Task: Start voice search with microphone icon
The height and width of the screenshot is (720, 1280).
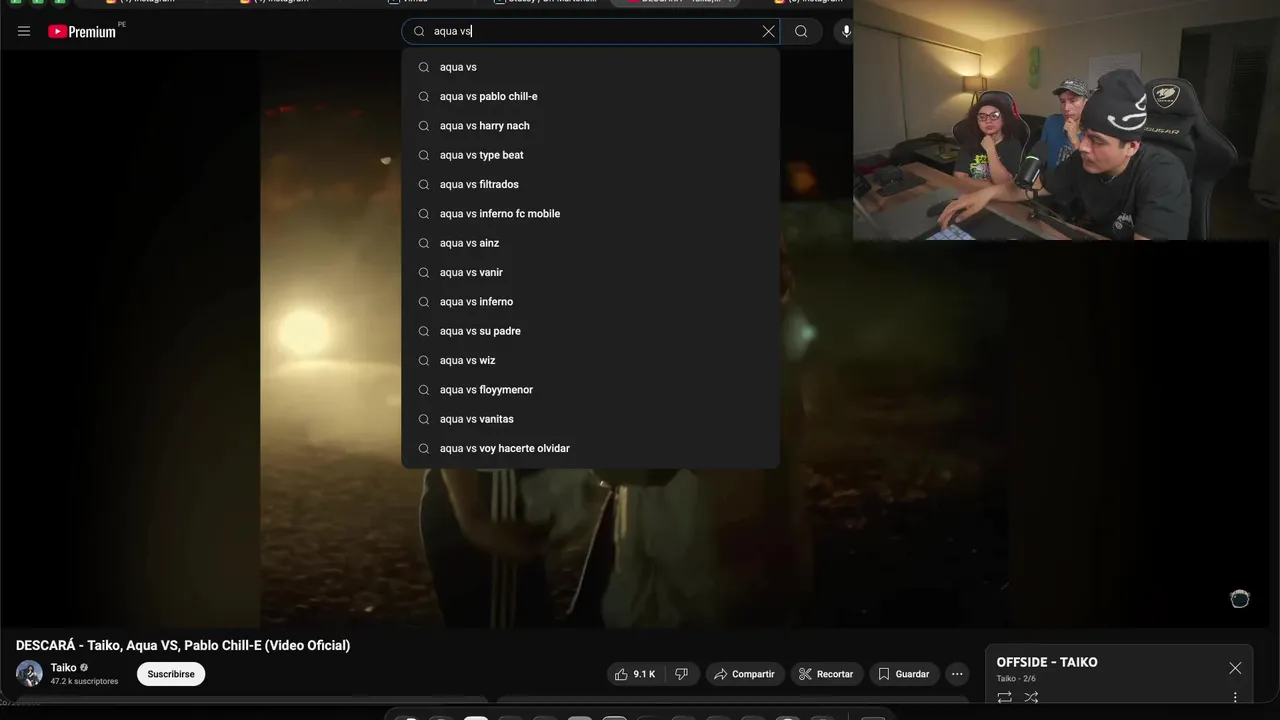Action: click(x=846, y=31)
